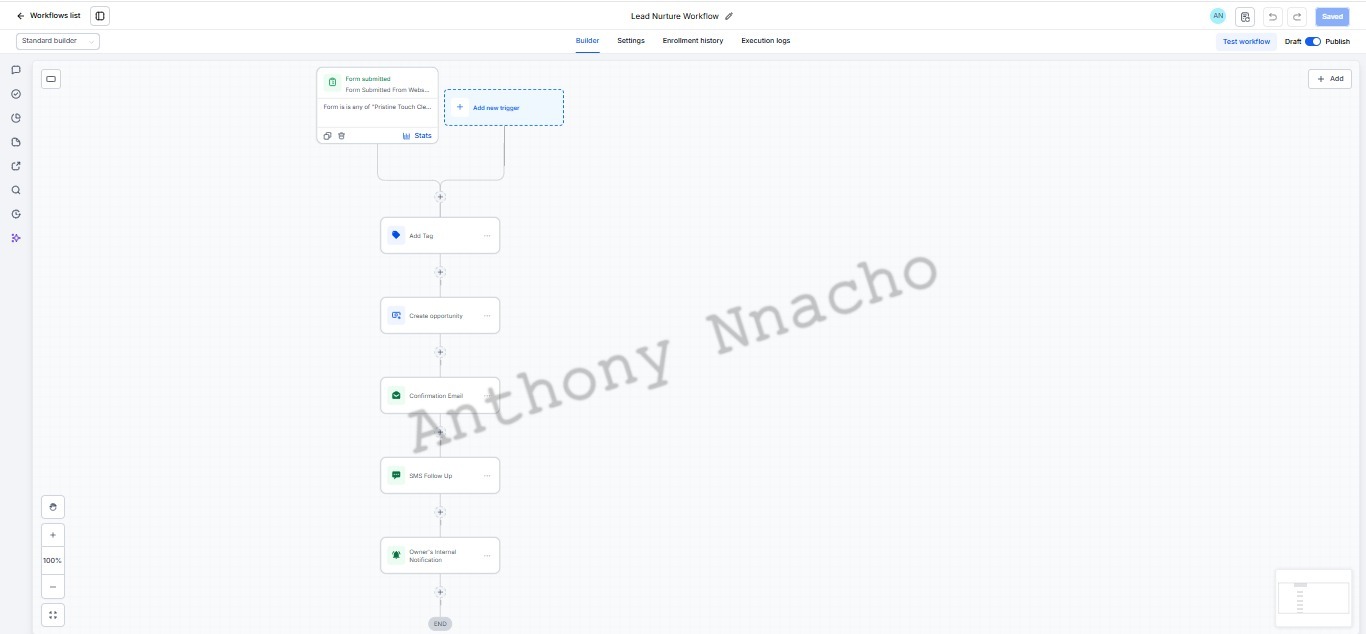Open the Add Tag action's three-dot menu
The width and height of the screenshot is (1366, 634).
pyautogui.click(x=487, y=236)
